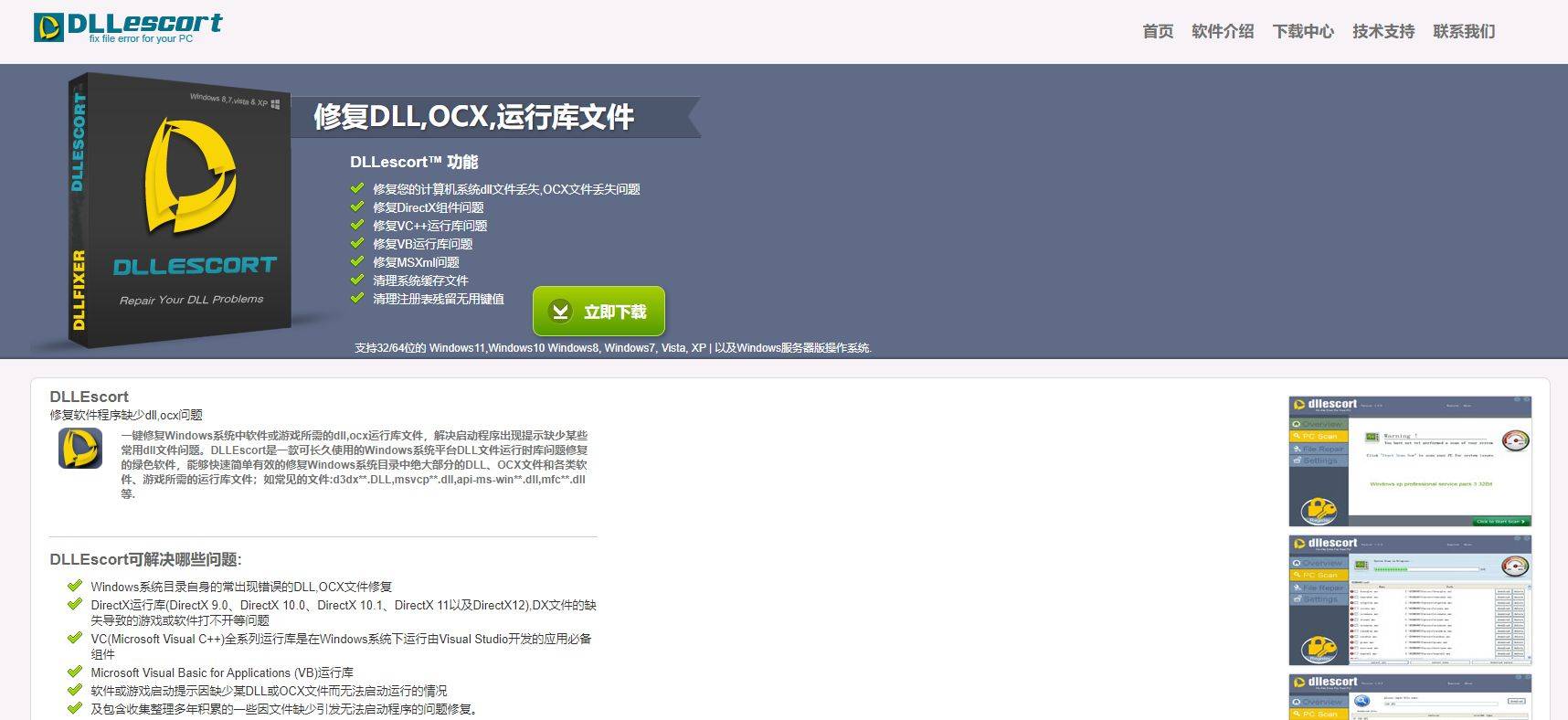Open the 软件介绍 navigation item
The width and height of the screenshot is (1568, 720).
[1223, 31]
